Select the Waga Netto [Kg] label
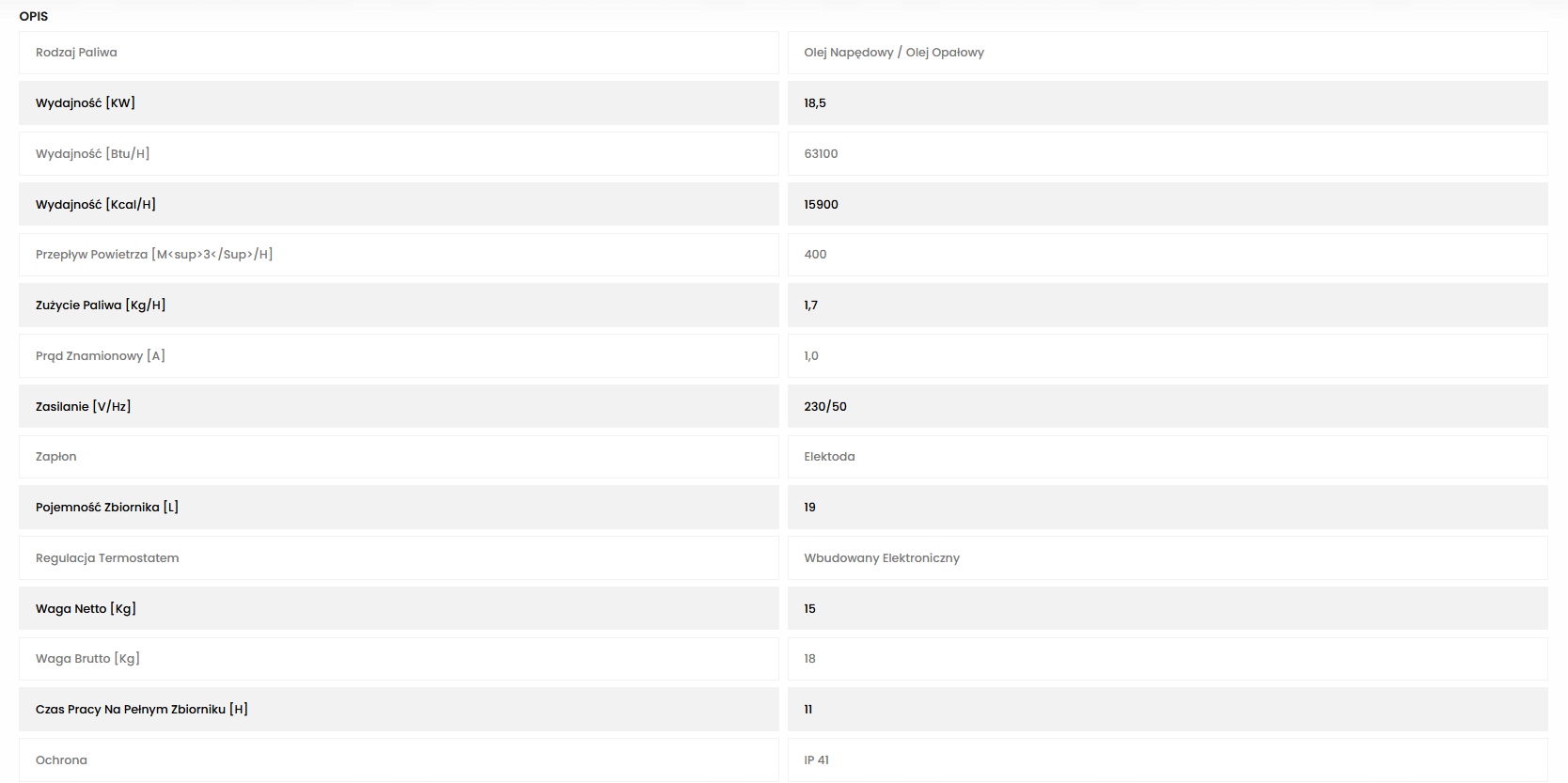This screenshot has width=1568, height=783. [x=86, y=609]
